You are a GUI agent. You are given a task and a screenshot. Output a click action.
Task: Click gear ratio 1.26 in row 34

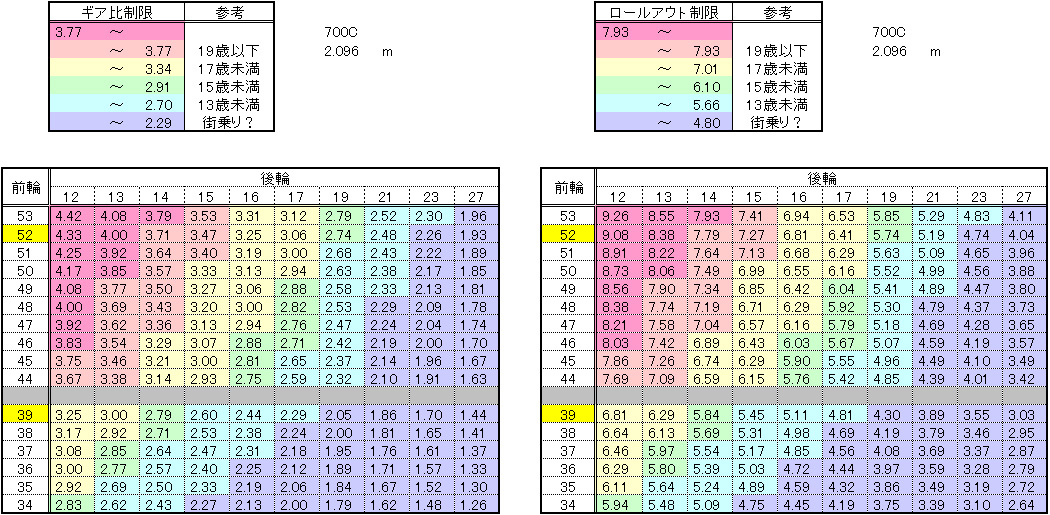tap(476, 504)
